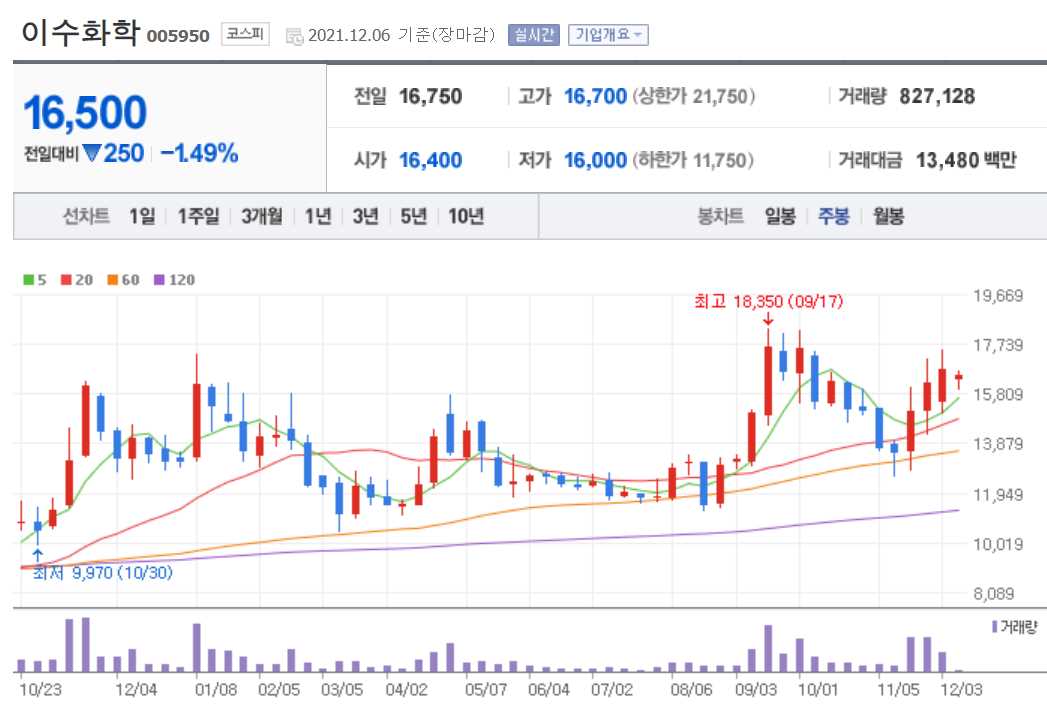Click the tallest volume bar near 09/03
The width and height of the screenshot is (1047, 713).
768,648
